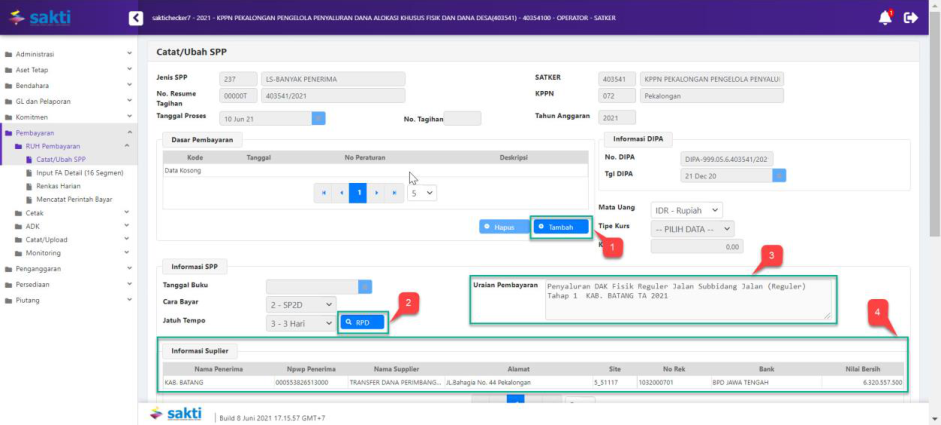Open the Tanggal Buku calendar picker
The height and width of the screenshot is (425, 941).
tap(365, 285)
